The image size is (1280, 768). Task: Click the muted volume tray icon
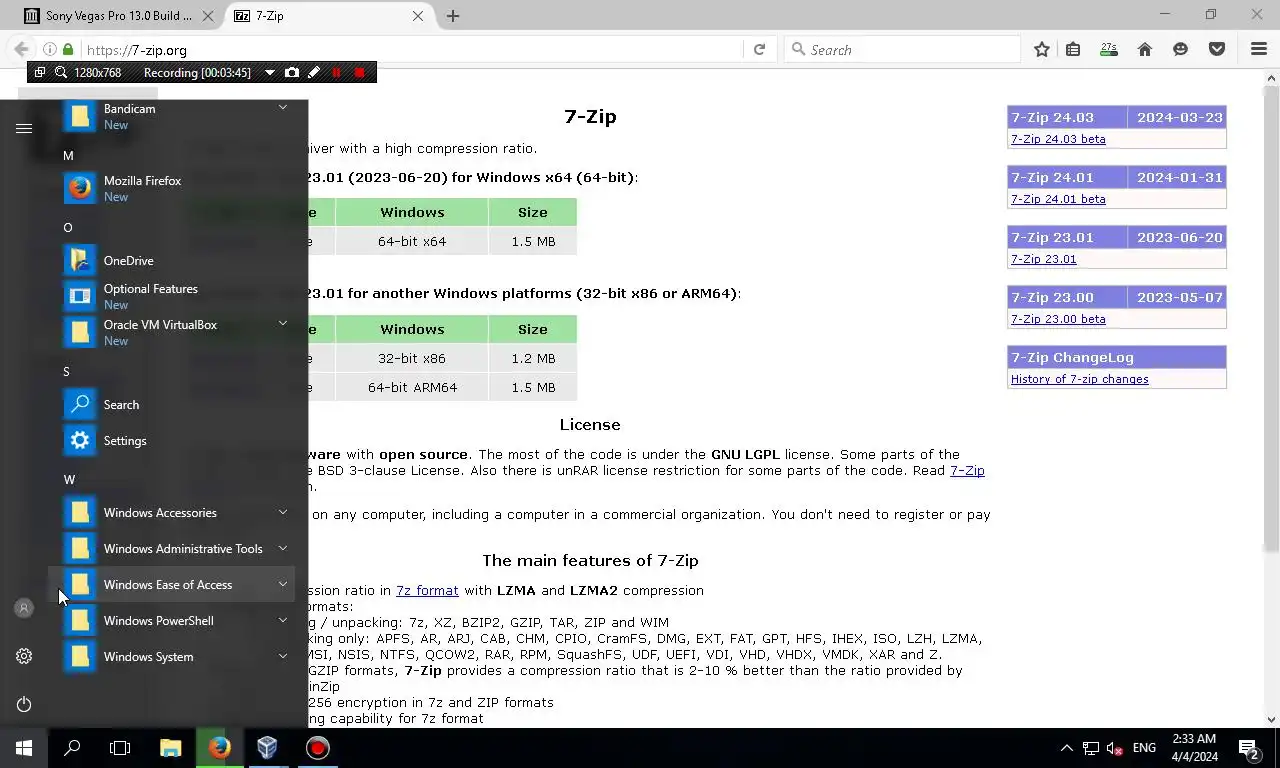click(x=1115, y=748)
